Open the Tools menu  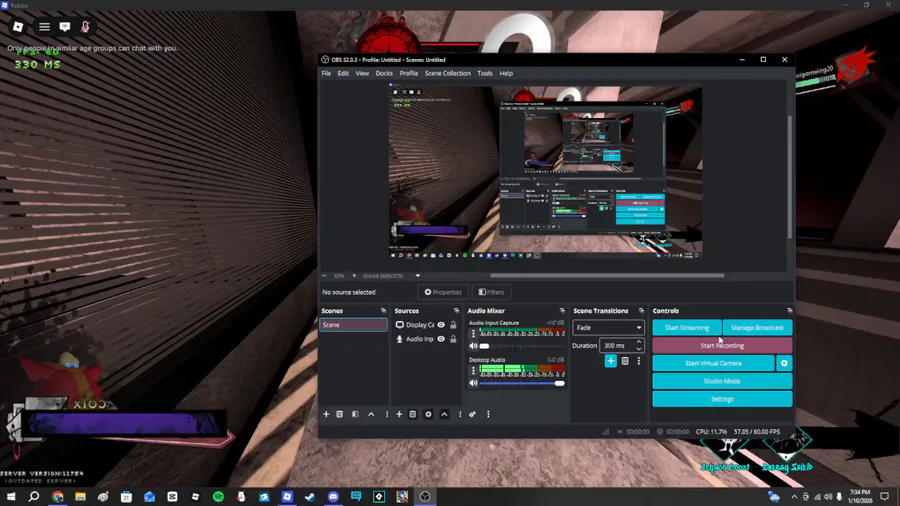(x=485, y=73)
